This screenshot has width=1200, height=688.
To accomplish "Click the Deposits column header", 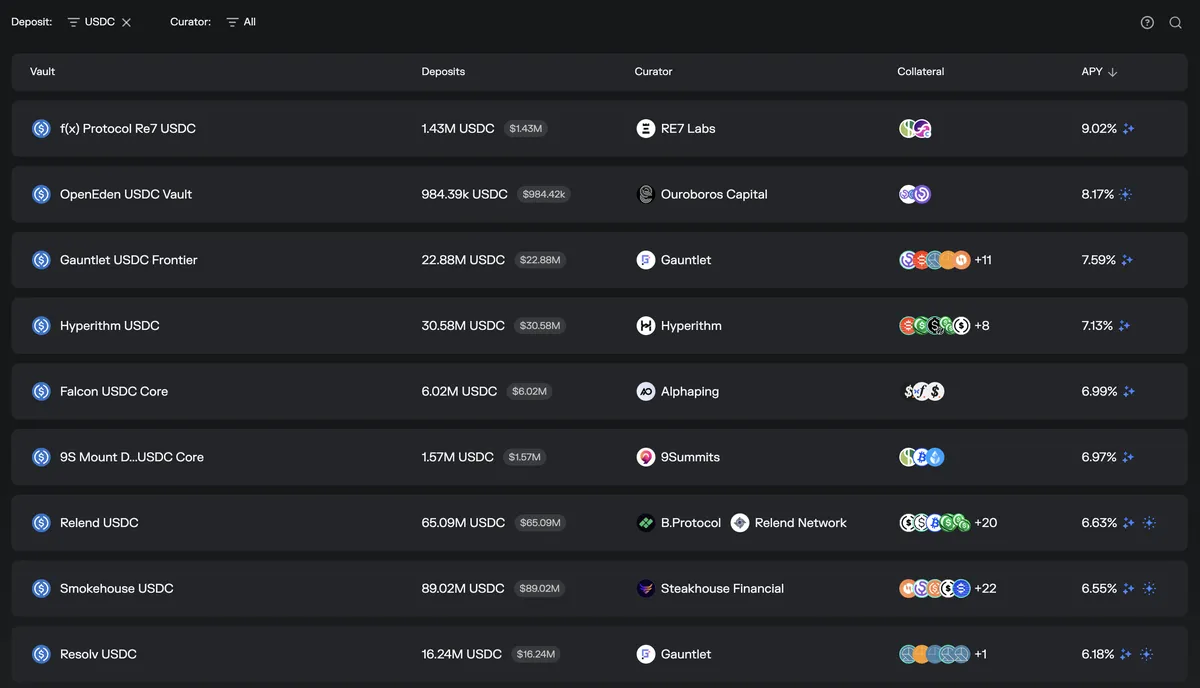I will (443, 72).
